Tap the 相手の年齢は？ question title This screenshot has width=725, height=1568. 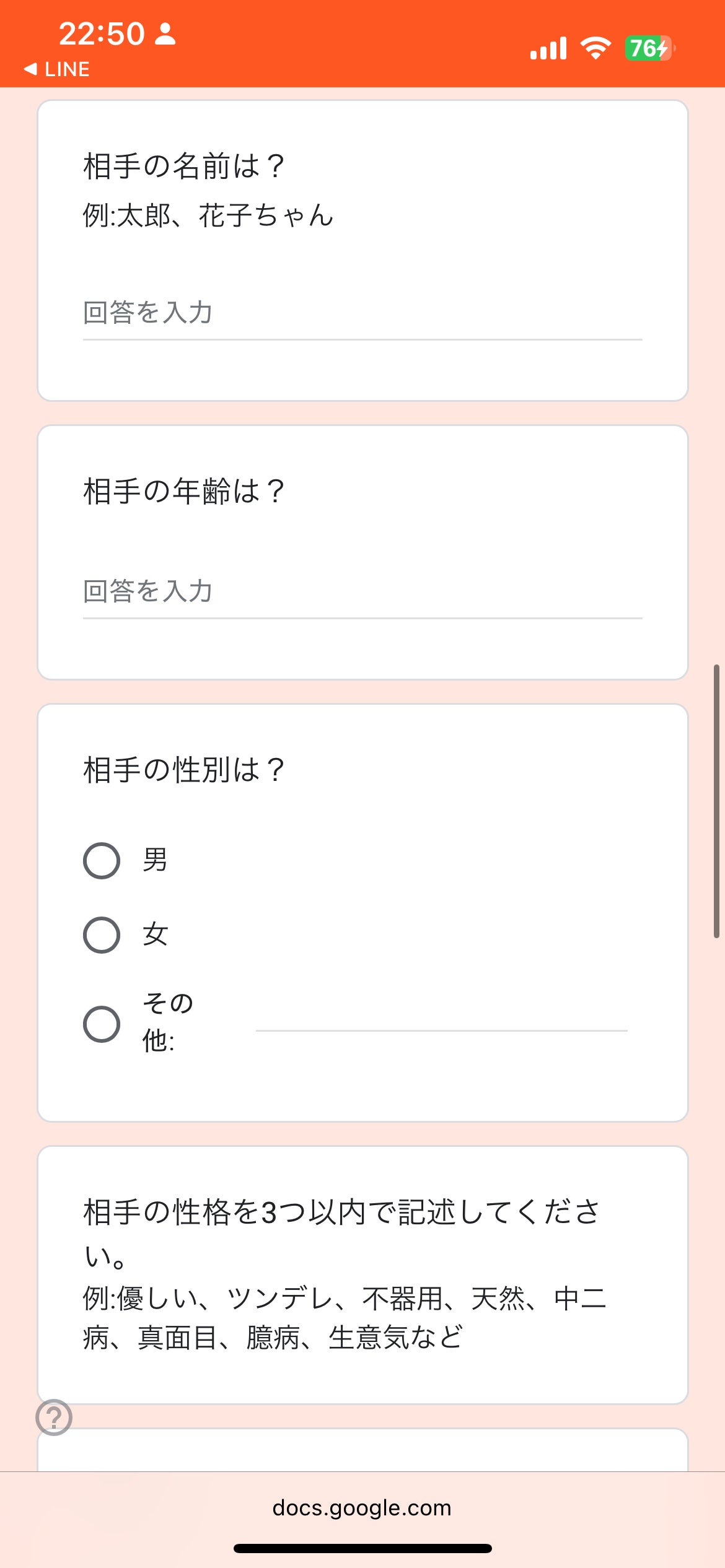[x=184, y=491]
